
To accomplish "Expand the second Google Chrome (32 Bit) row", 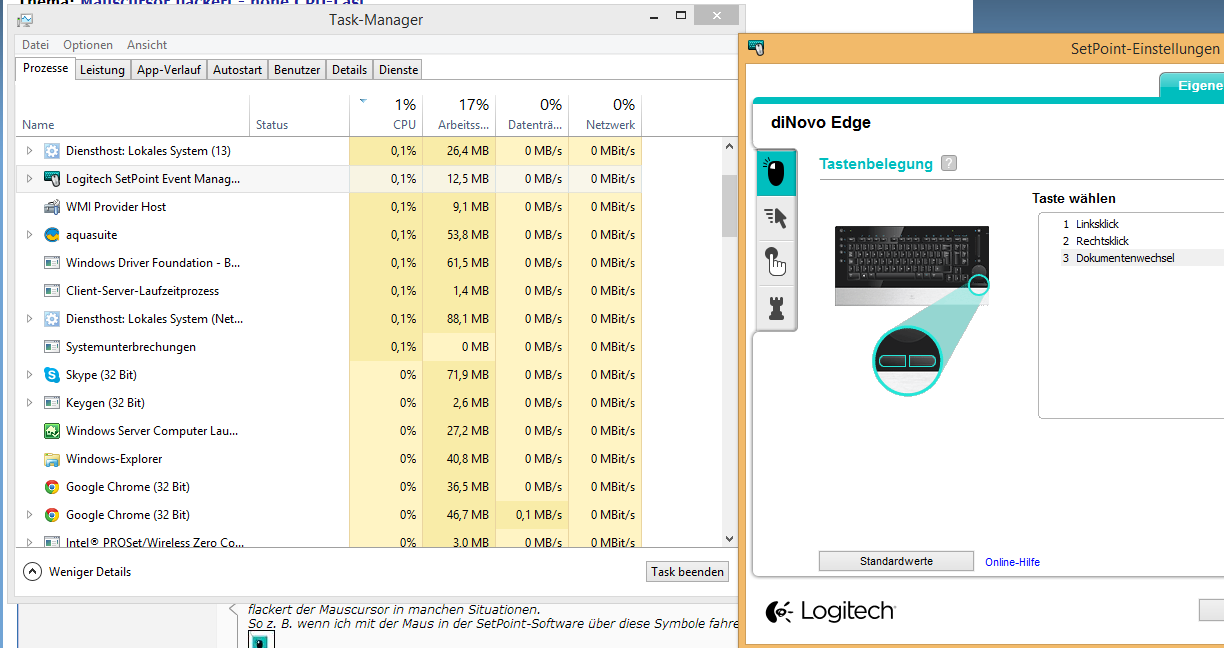I will pyautogui.click(x=29, y=515).
